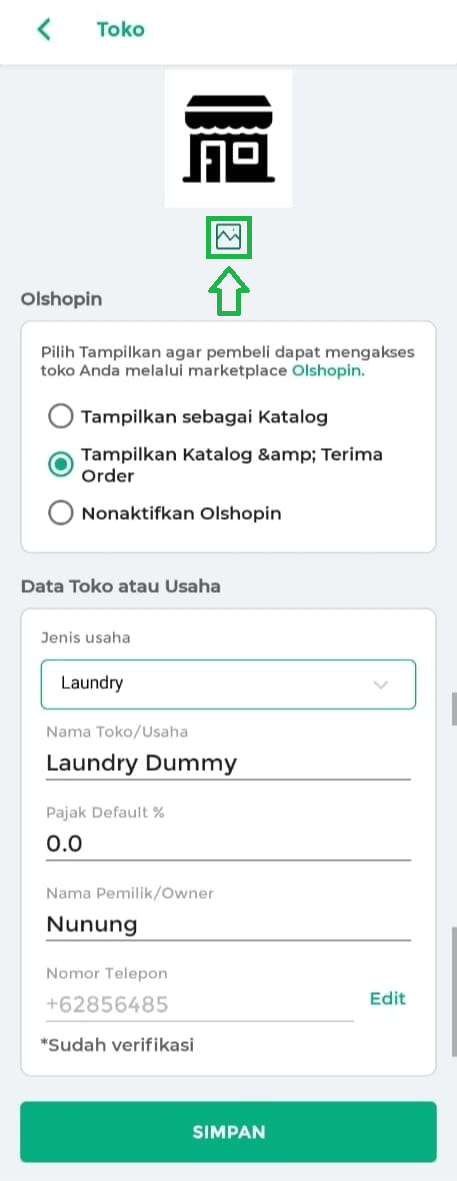Click the Olshopin section heading

(61, 299)
